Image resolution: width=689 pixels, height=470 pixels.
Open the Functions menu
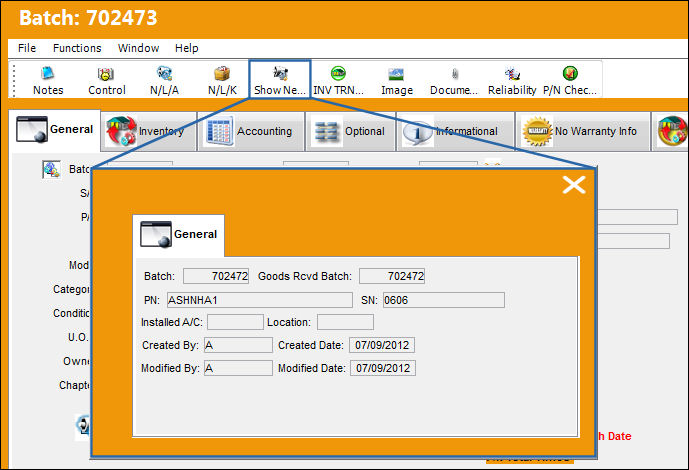[x=77, y=48]
